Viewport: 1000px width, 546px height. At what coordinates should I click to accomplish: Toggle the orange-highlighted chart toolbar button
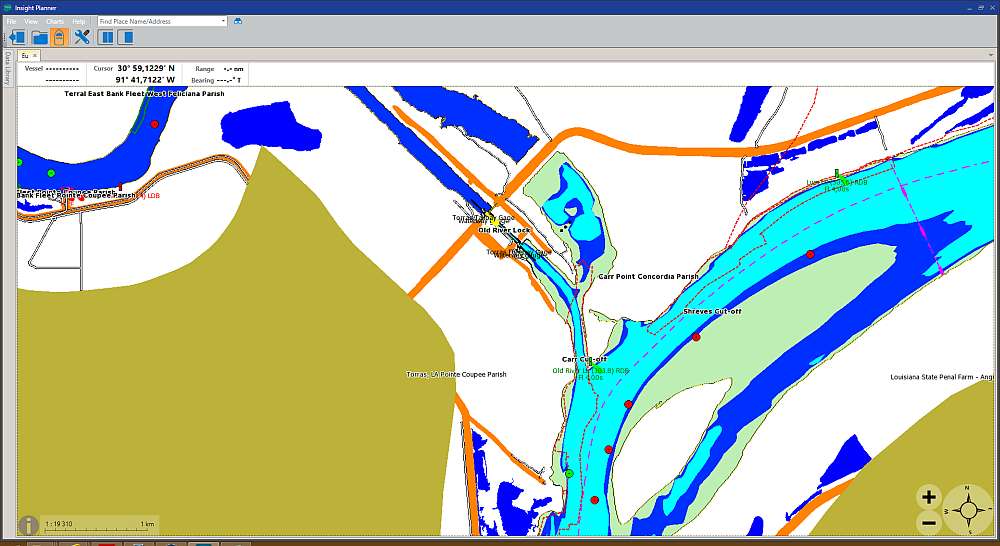tap(59, 37)
